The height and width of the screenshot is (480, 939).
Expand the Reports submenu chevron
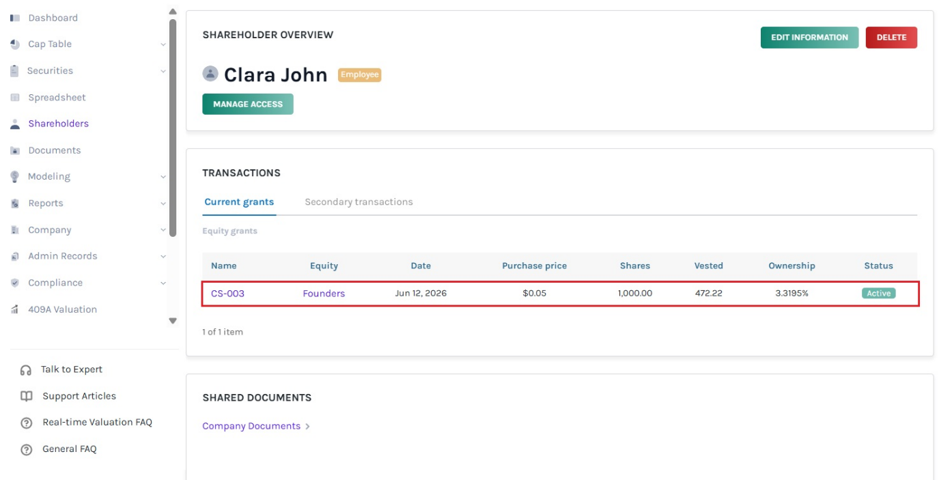coord(163,204)
